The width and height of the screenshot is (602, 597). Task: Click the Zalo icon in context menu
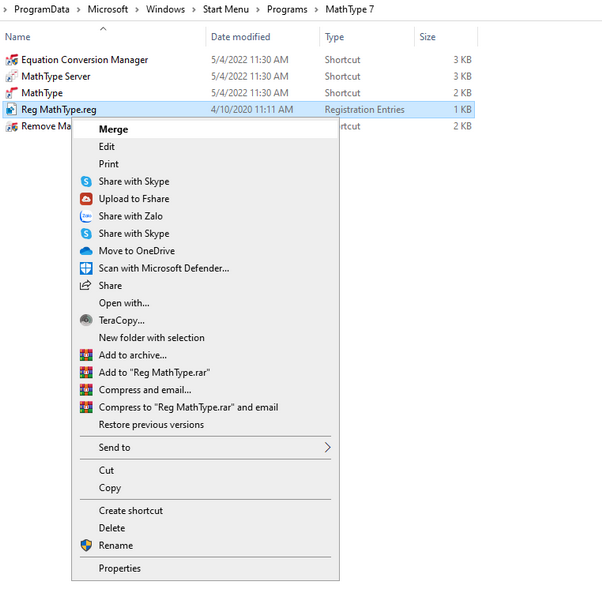86,216
